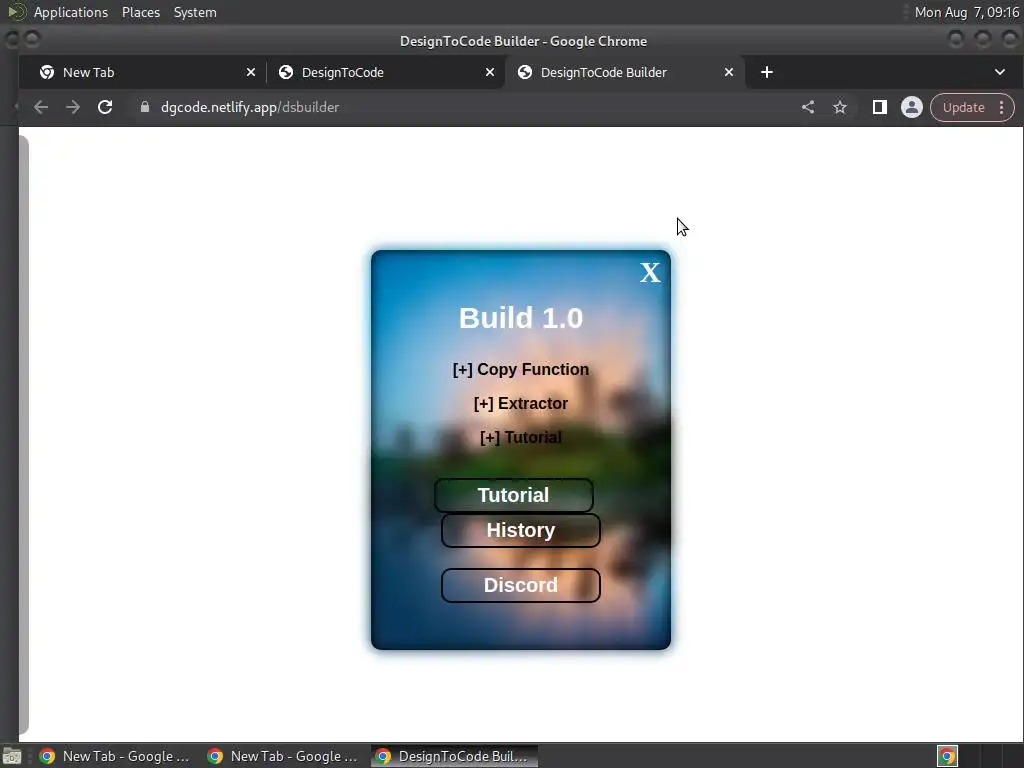Click the New Tab Chrome favicon
1024x768 pixels.
(47, 72)
